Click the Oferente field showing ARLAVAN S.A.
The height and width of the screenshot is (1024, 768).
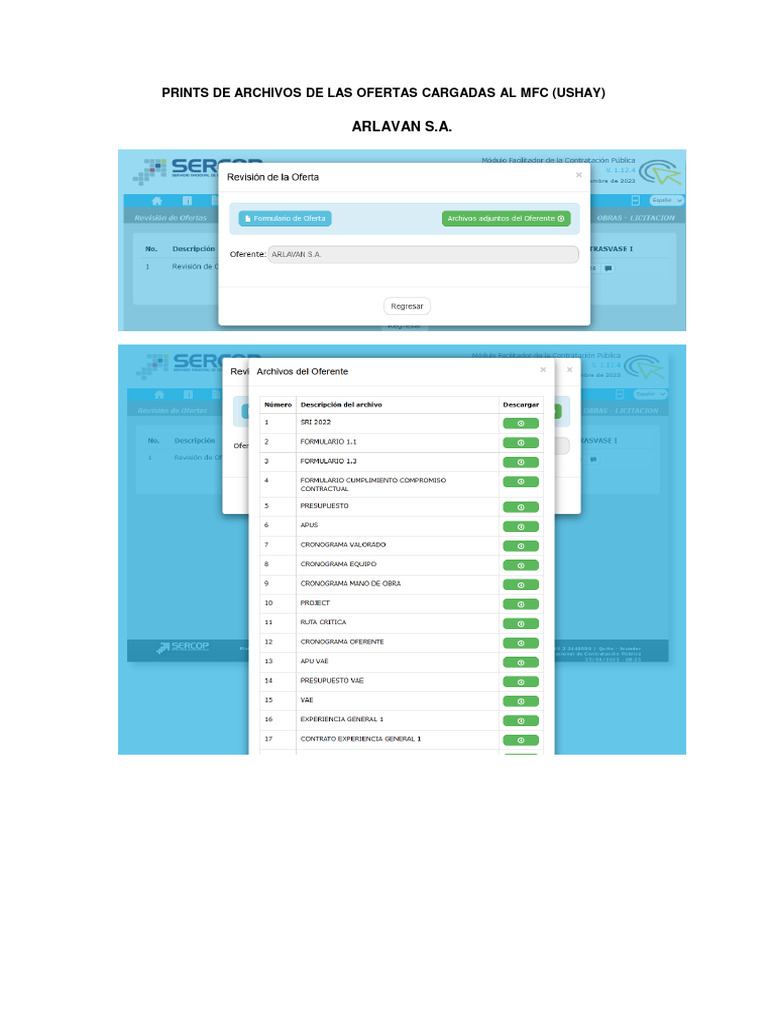pyautogui.click(x=423, y=255)
